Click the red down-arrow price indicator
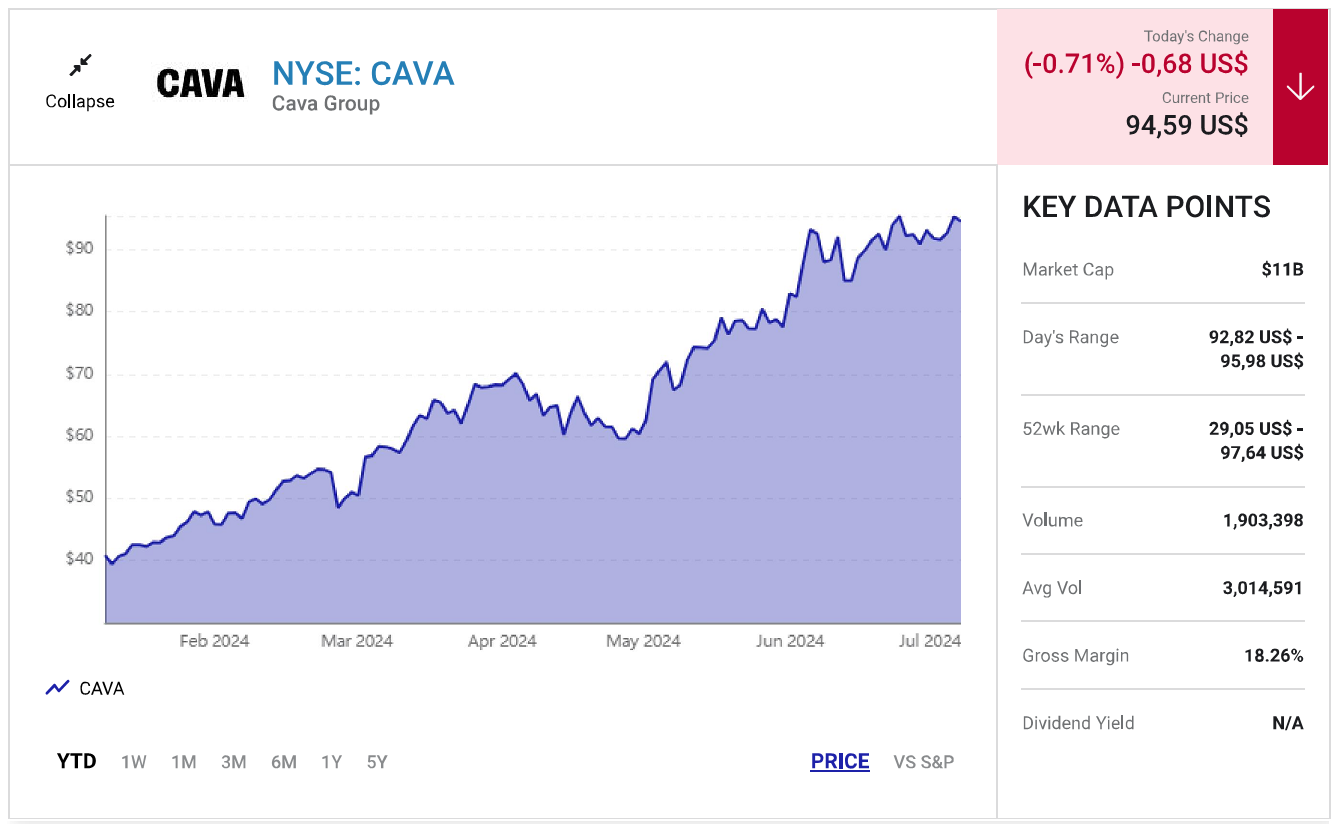 (x=1300, y=88)
